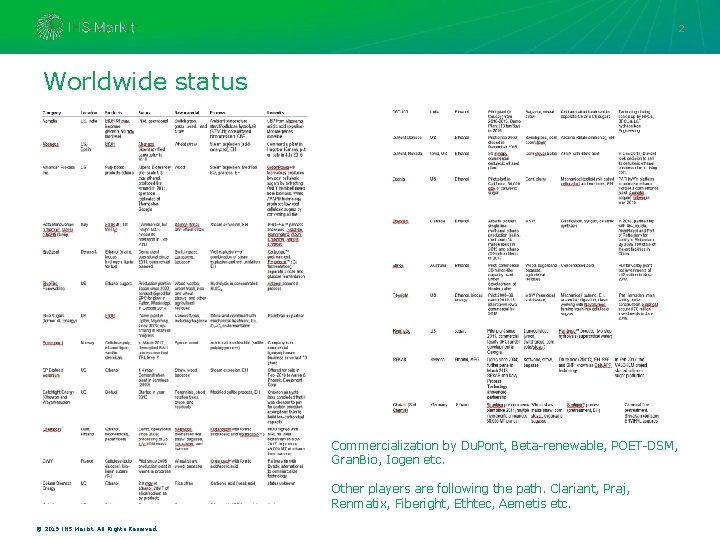Click the underlined "Enerkem" cell in right table

[400, 221]
